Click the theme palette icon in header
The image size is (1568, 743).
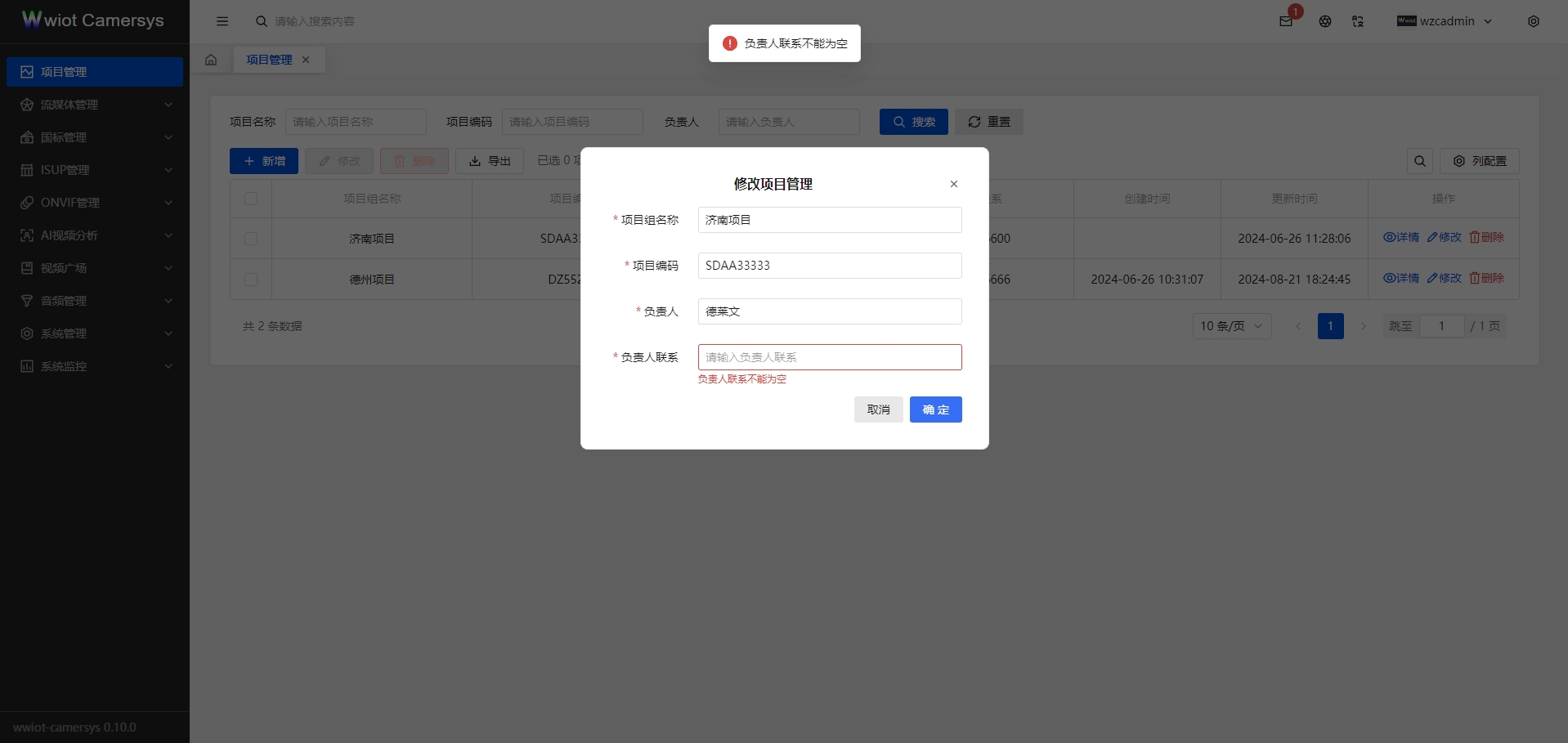[1325, 21]
